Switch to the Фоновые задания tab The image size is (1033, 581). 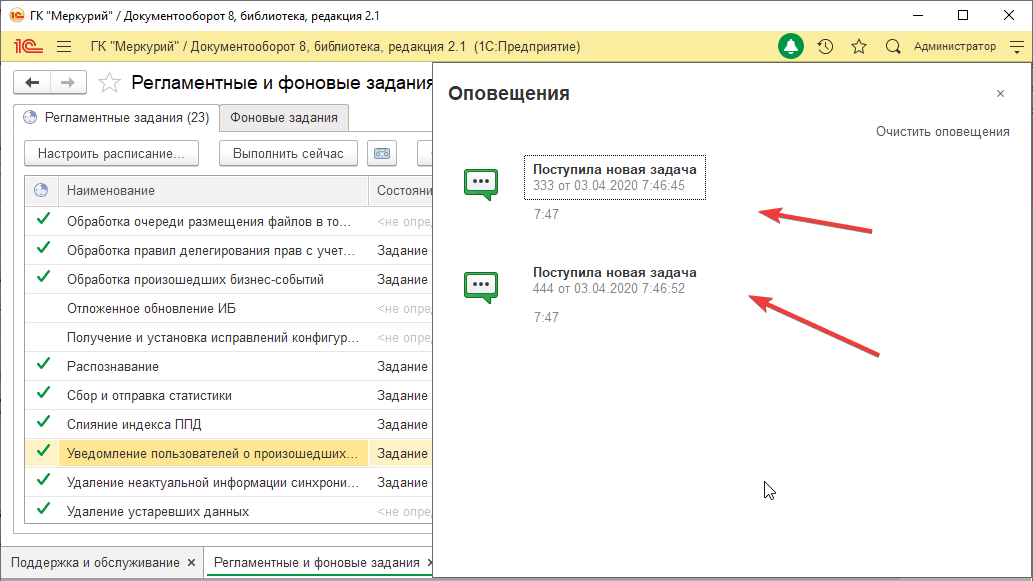[284, 118]
